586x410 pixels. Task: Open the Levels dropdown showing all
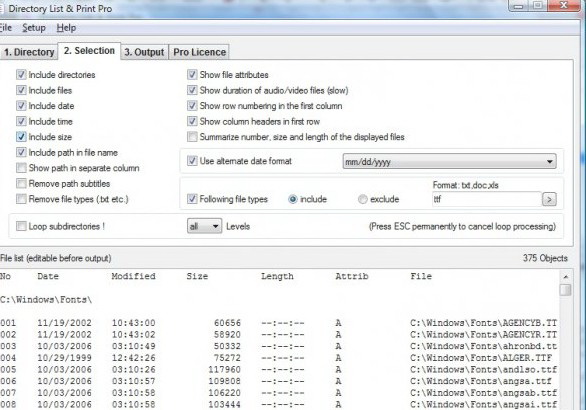click(x=204, y=226)
